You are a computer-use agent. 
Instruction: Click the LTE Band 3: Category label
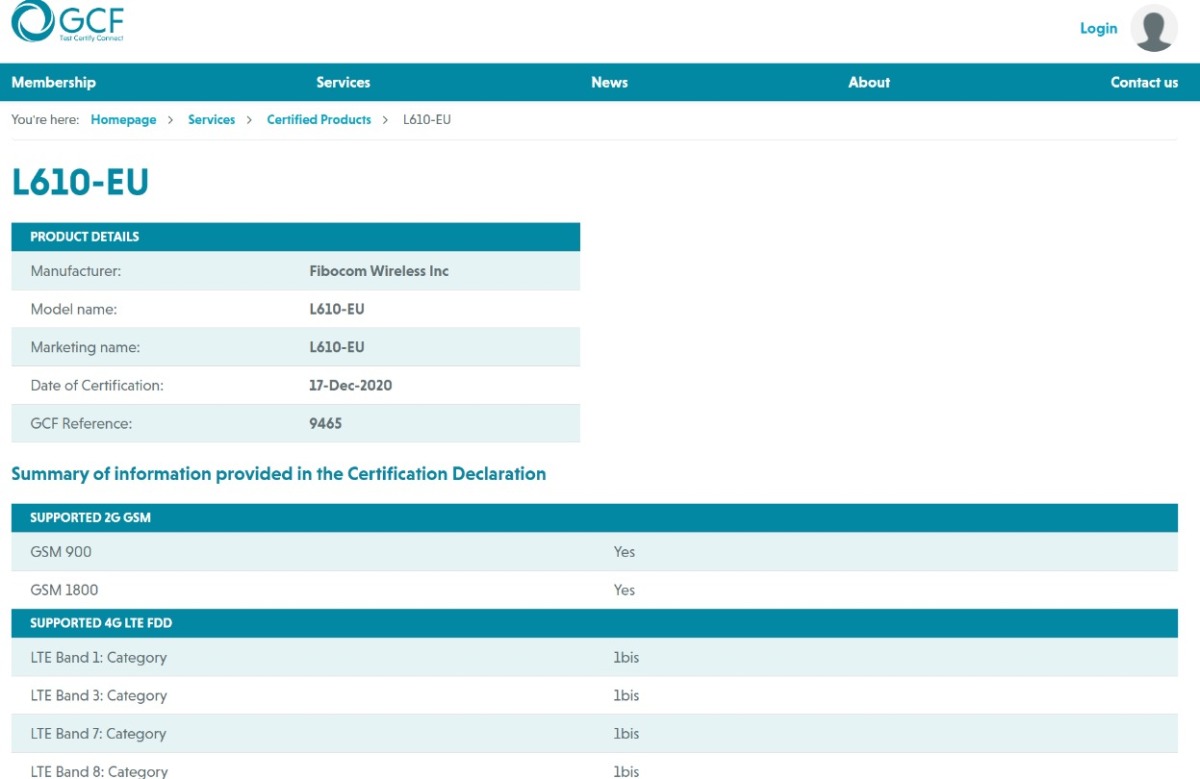click(x=99, y=696)
